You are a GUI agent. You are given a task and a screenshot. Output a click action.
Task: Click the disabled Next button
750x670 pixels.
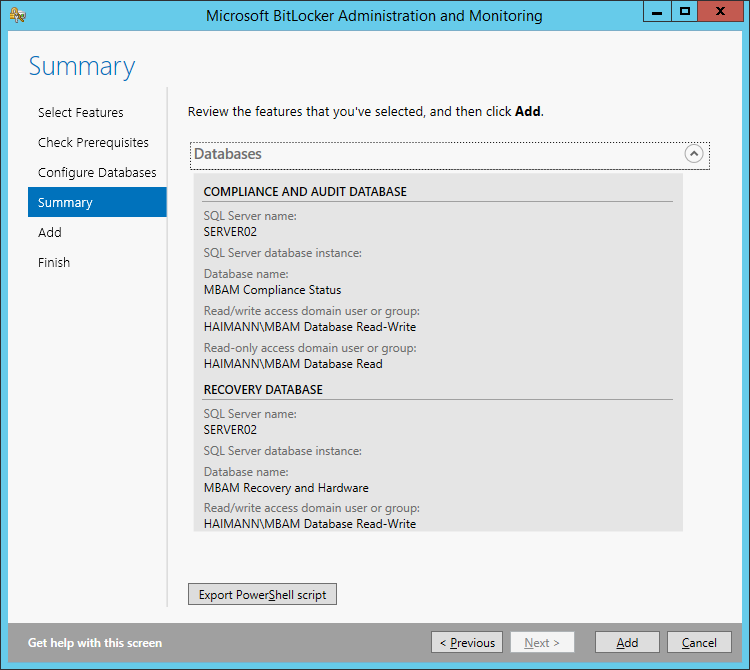pyautogui.click(x=542, y=642)
